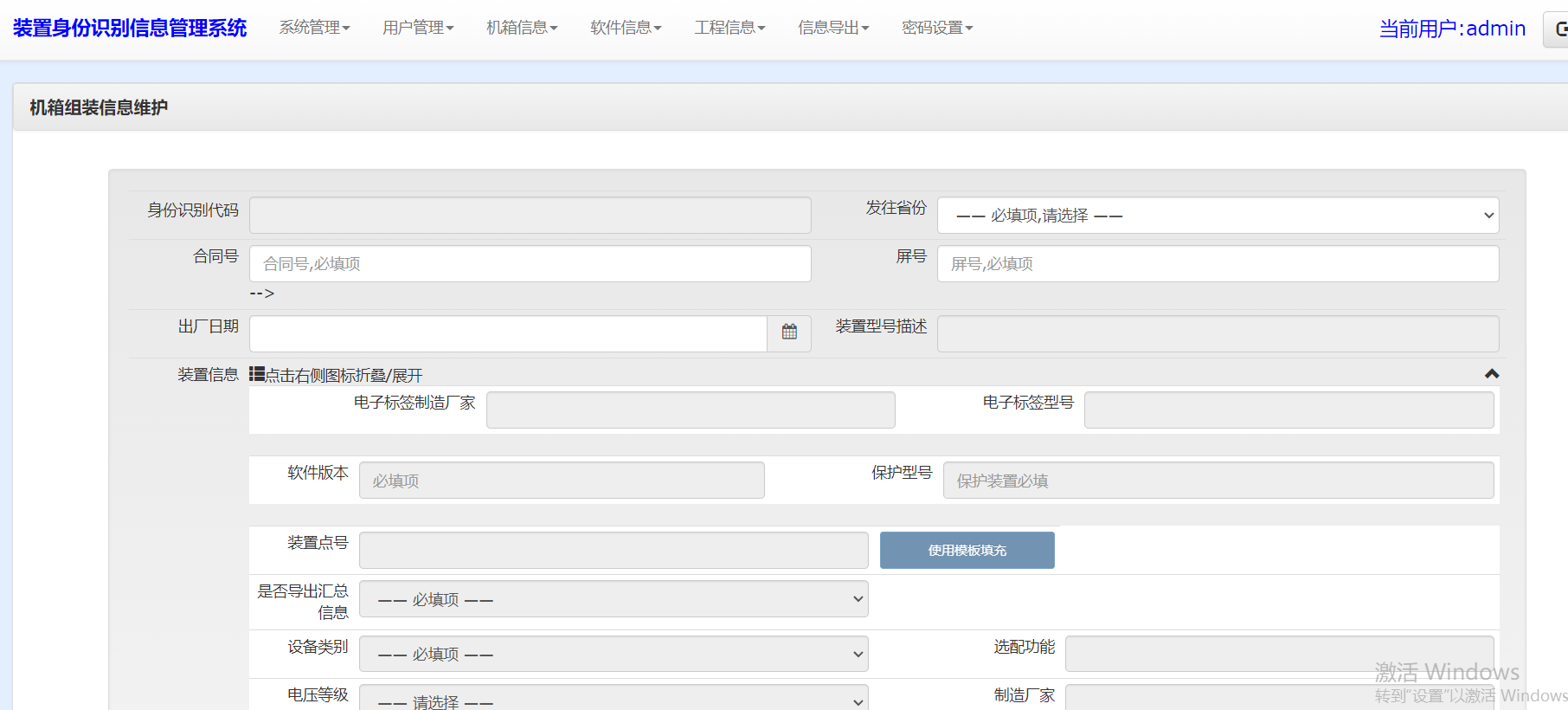The height and width of the screenshot is (710, 1568).
Task: Open the 信息导出 menu
Action: (x=833, y=28)
